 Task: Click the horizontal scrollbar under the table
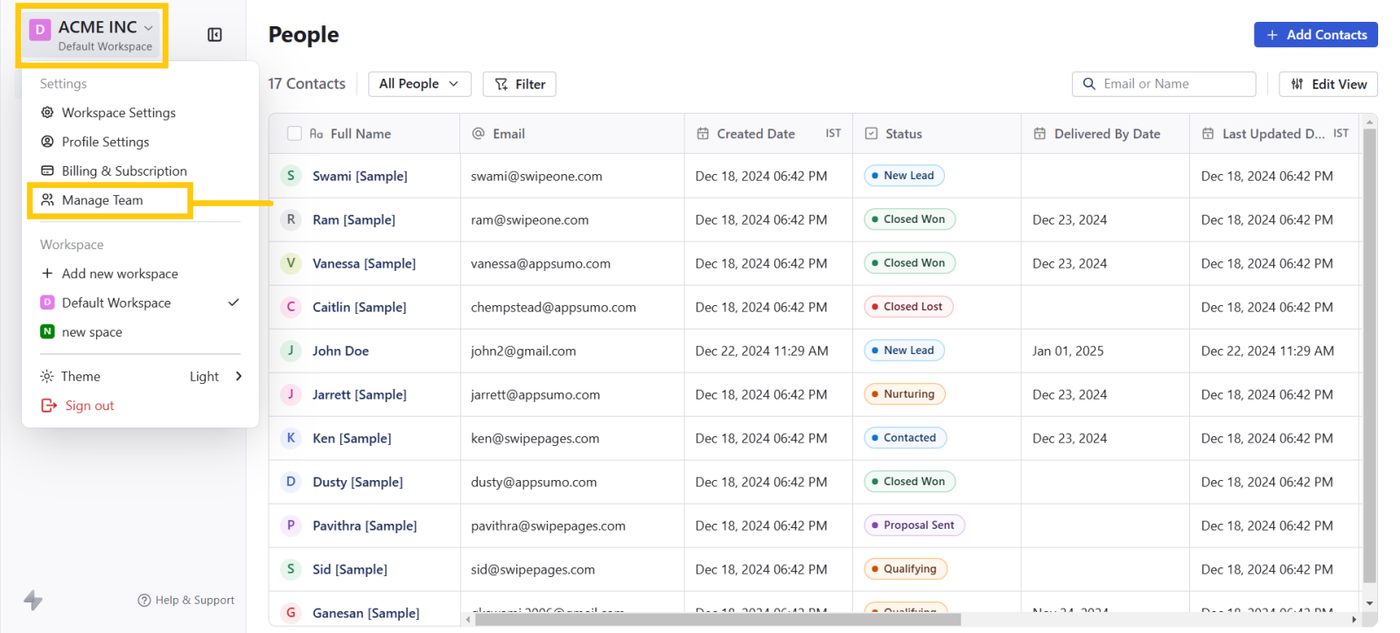(x=717, y=620)
